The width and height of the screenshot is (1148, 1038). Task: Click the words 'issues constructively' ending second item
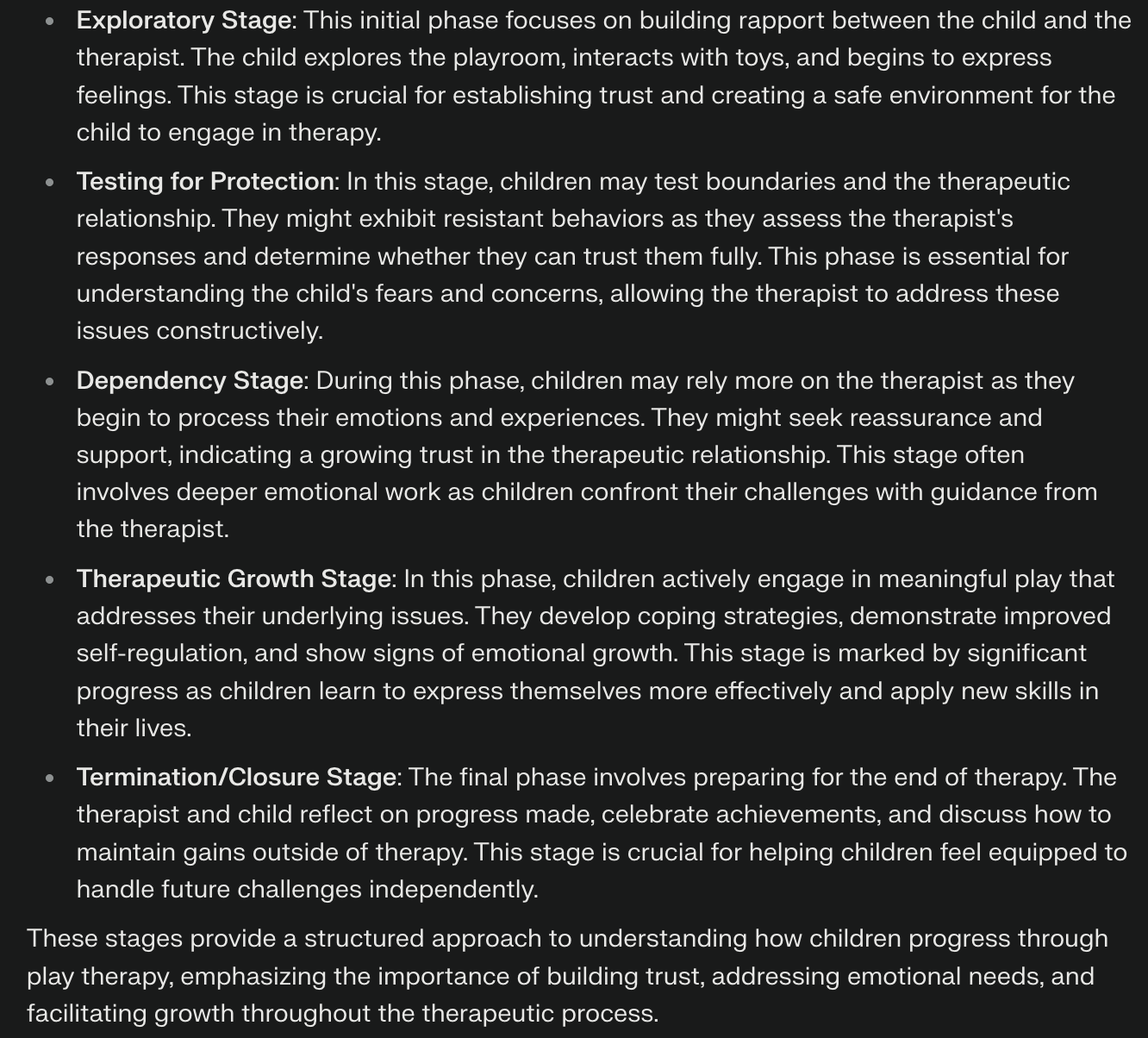199,331
